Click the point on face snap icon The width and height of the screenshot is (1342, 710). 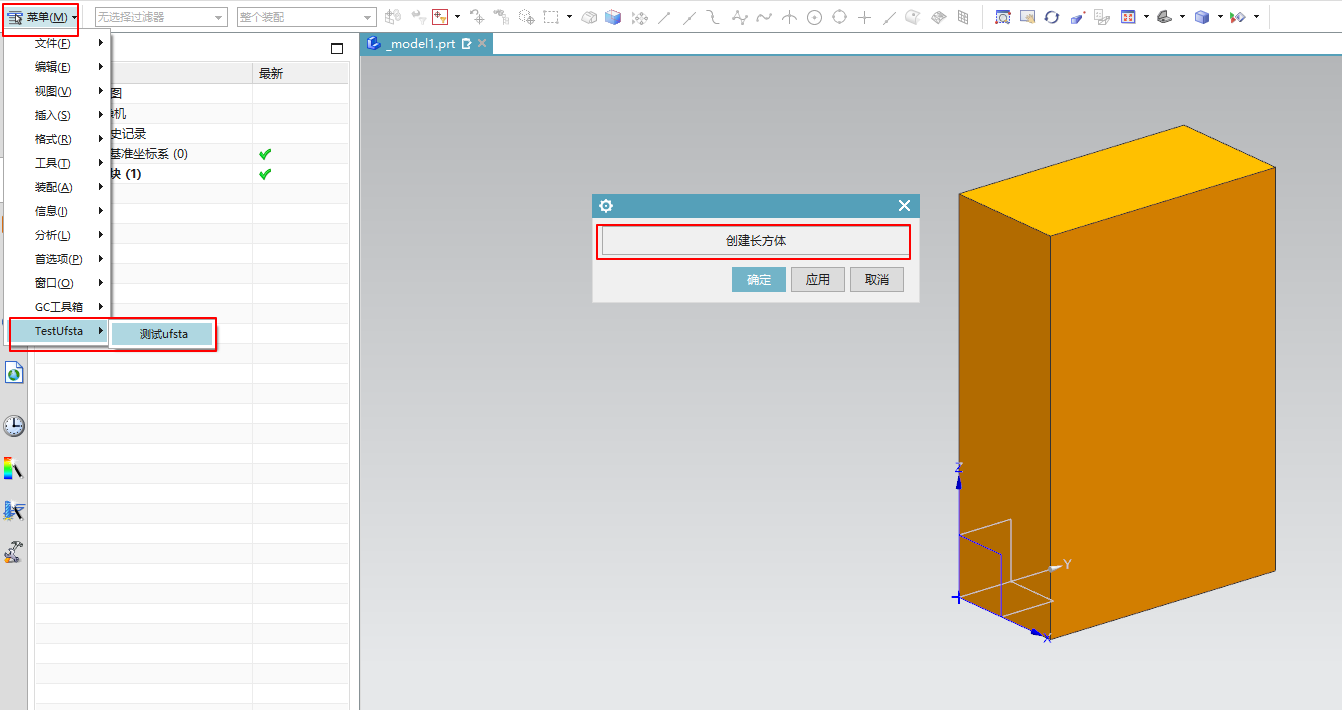pos(913,17)
